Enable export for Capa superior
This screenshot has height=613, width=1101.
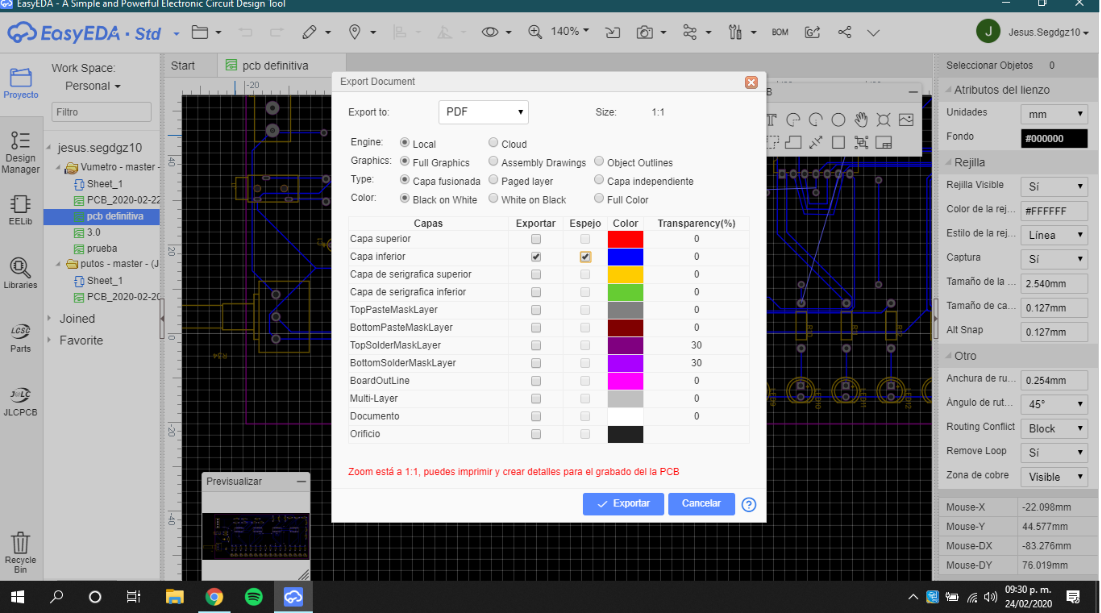click(536, 240)
